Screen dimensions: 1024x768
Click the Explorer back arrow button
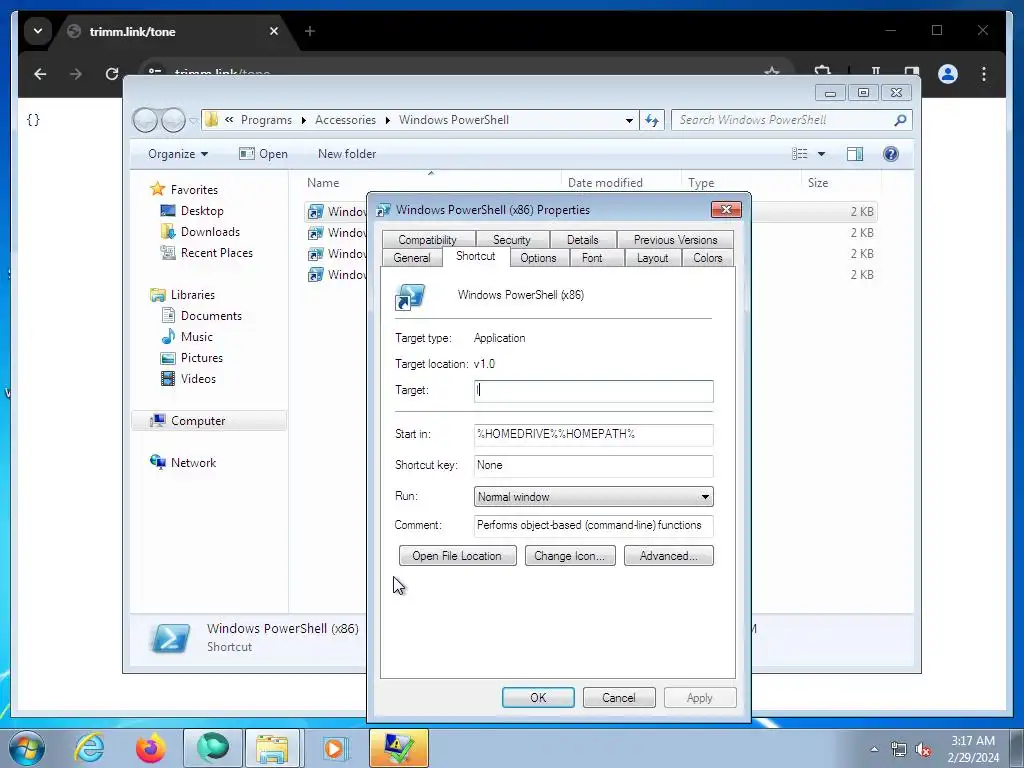tap(145, 120)
